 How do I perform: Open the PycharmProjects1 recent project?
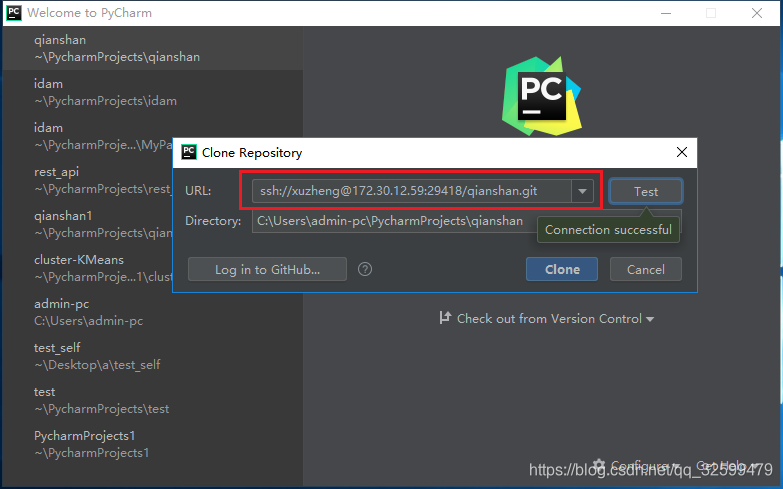(x=152, y=444)
